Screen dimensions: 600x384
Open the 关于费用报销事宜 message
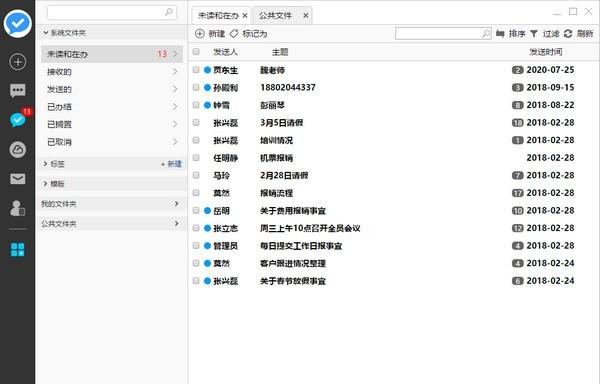pyautogui.click(x=293, y=210)
